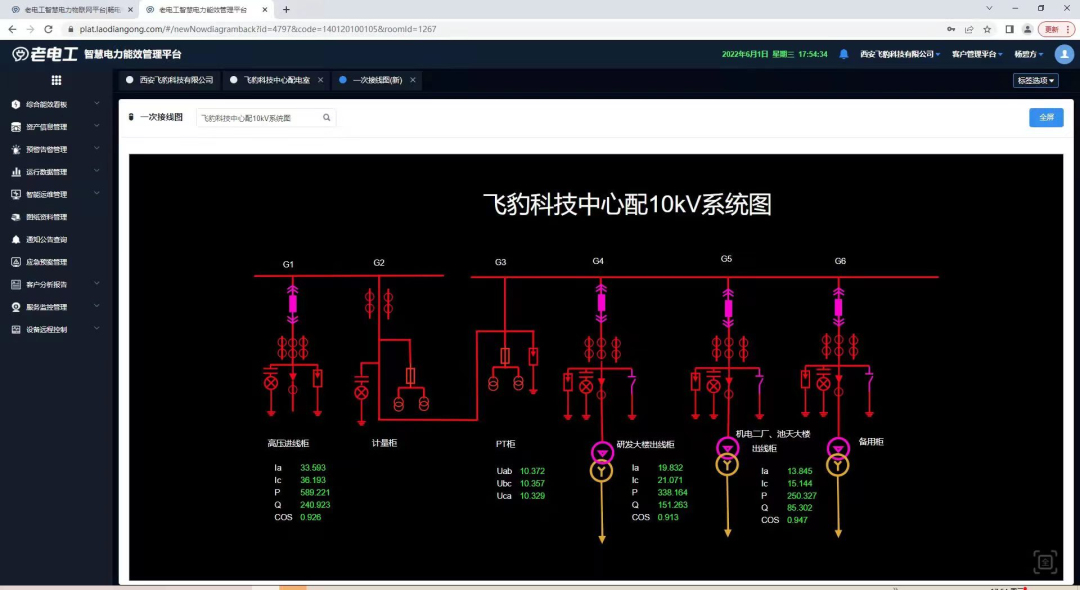Go back using the browser back arrow
Screen dimensions: 1080x590
12,29
